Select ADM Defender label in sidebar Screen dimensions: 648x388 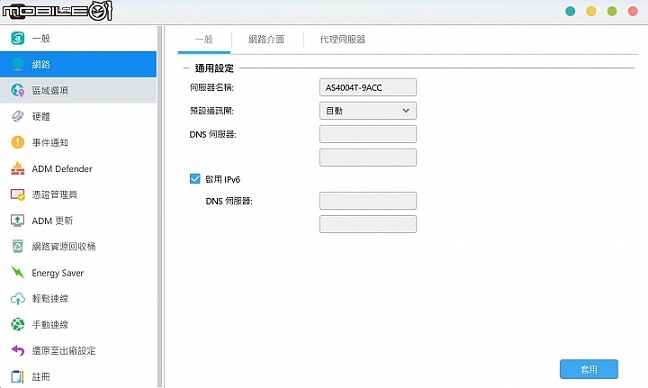pos(62,169)
